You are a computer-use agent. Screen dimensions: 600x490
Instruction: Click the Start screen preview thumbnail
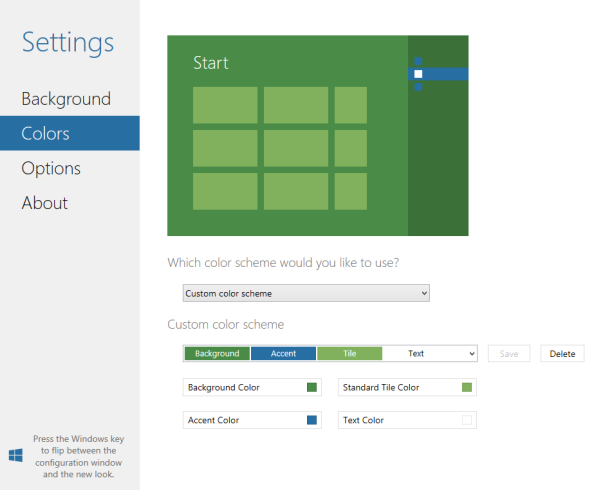(318, 135)
